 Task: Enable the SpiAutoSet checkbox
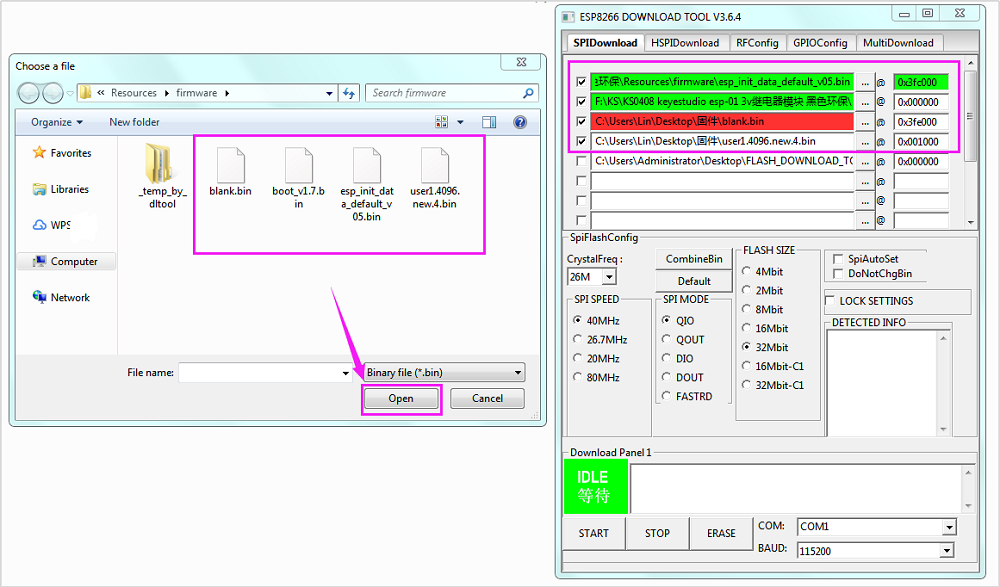coord(837,259)
